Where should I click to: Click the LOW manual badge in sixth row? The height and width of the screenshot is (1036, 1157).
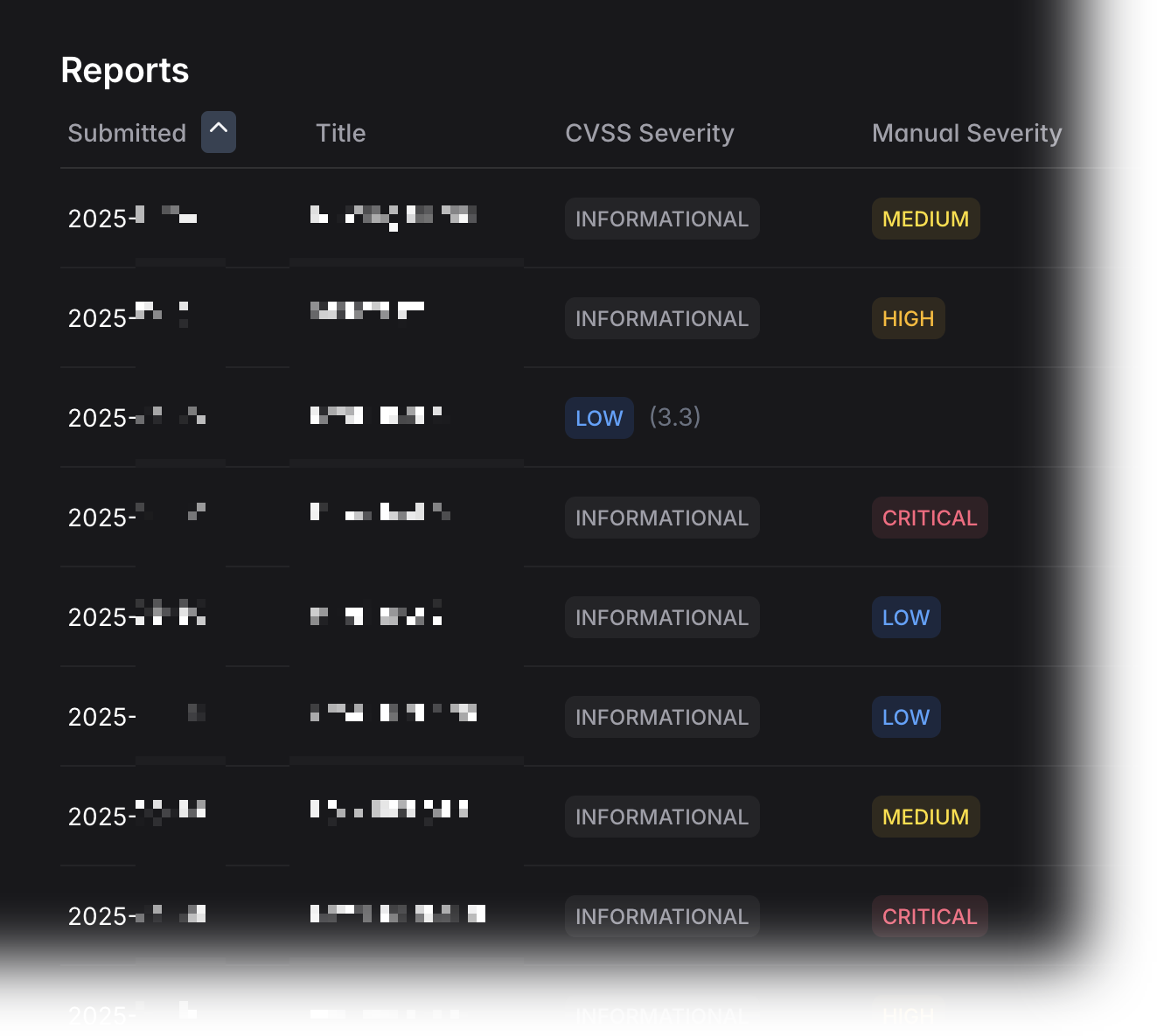pyautogui.click(x=905, y=717)
